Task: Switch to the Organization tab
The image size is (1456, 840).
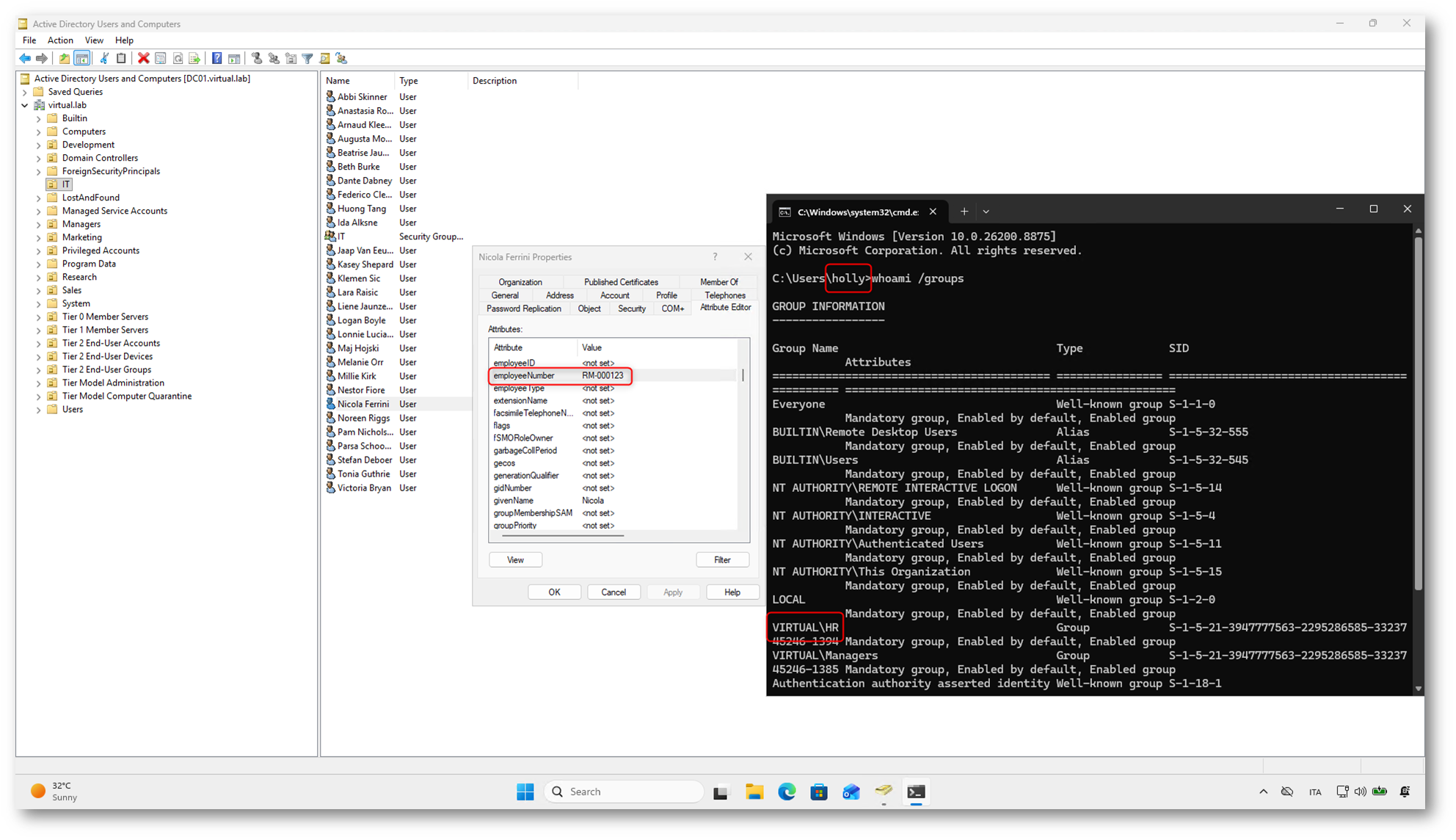Action: [520, 282]
